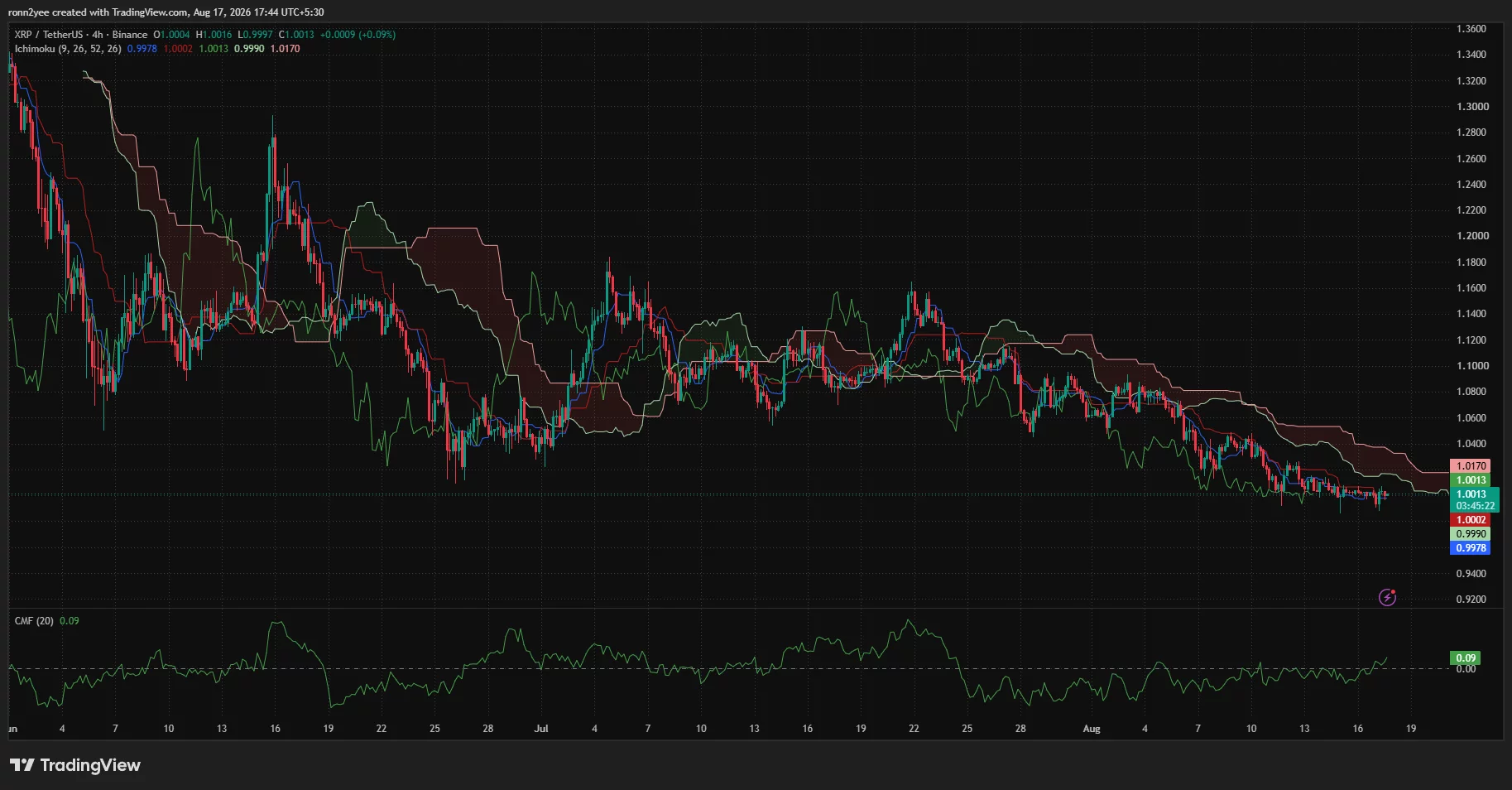The height and width of the screenshot is (790, 1512).
Task: Click the 0.00 CMF zero-level label
Action: point(1466,669)
